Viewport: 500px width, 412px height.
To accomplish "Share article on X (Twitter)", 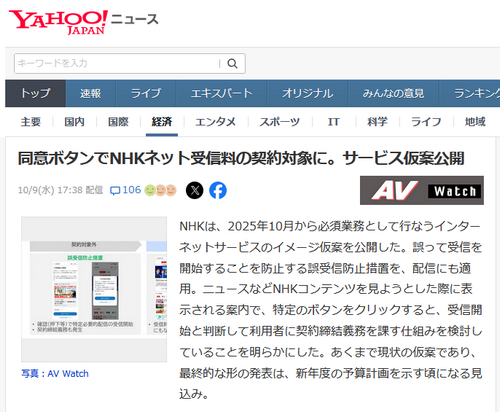I will pyautogui.click(x=195, y=190).
